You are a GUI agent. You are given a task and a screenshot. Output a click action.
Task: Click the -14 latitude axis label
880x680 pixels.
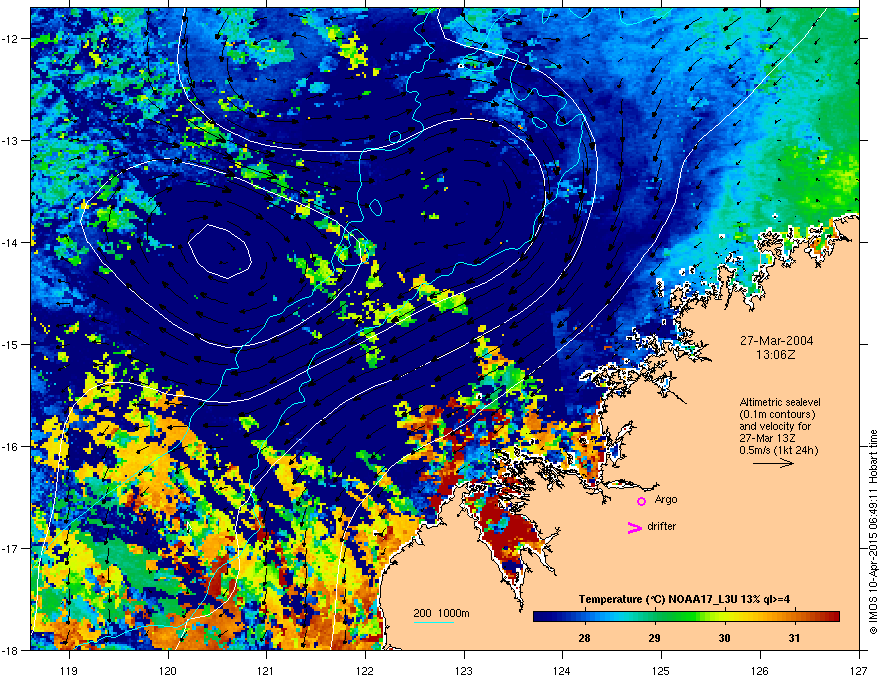[x=11, y=242]
